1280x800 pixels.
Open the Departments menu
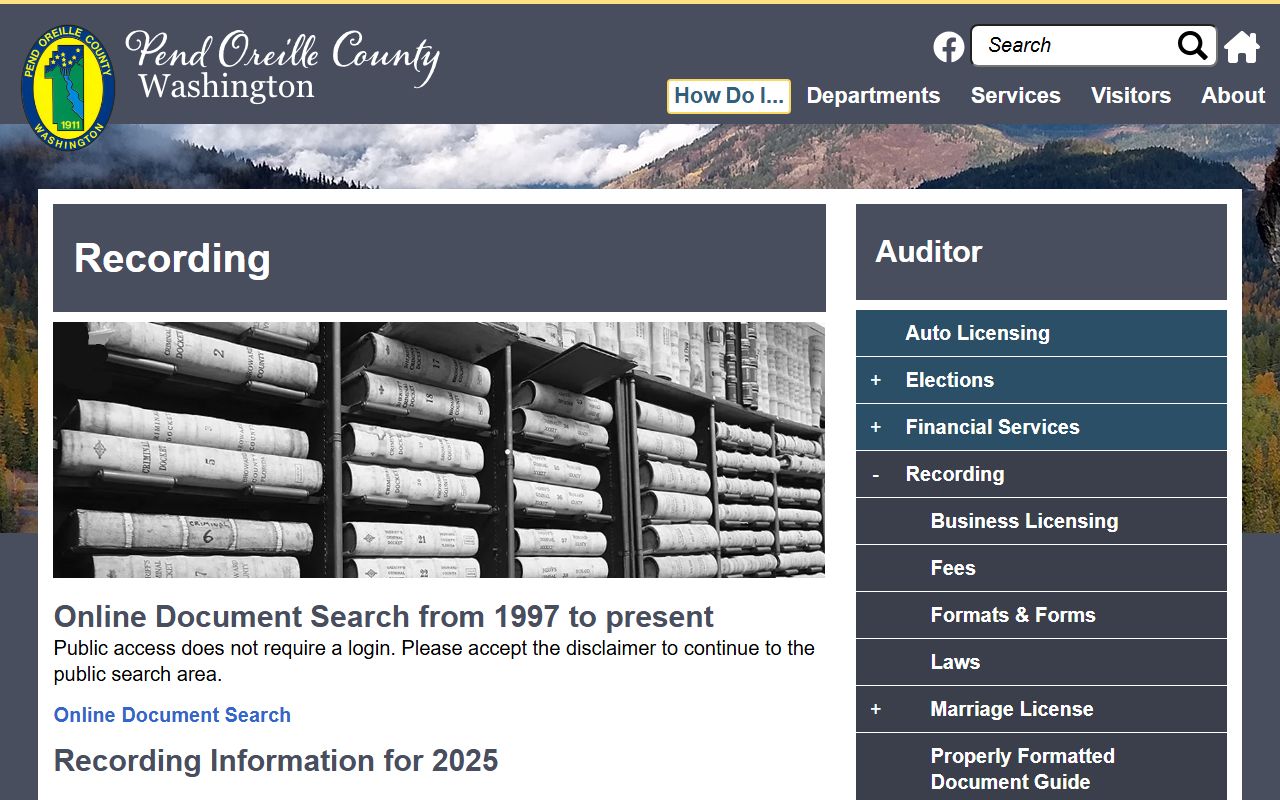tap(873, 96)
